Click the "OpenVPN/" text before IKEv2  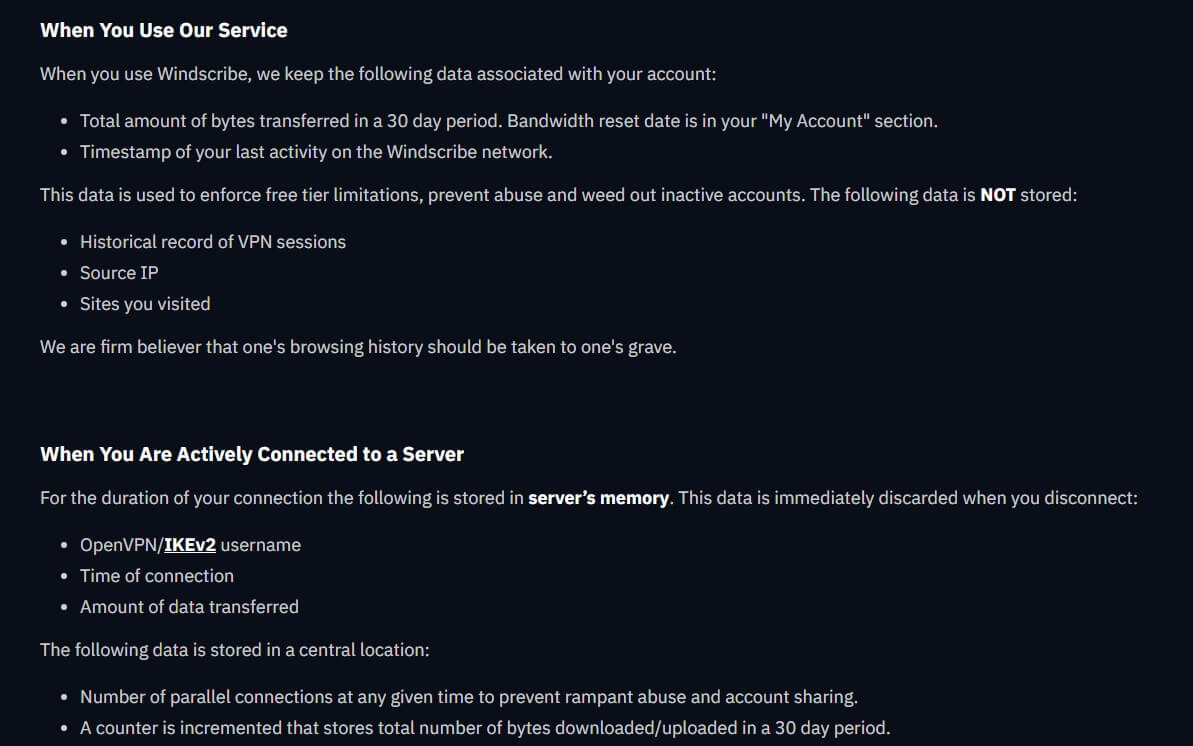[x=122, y=545]
